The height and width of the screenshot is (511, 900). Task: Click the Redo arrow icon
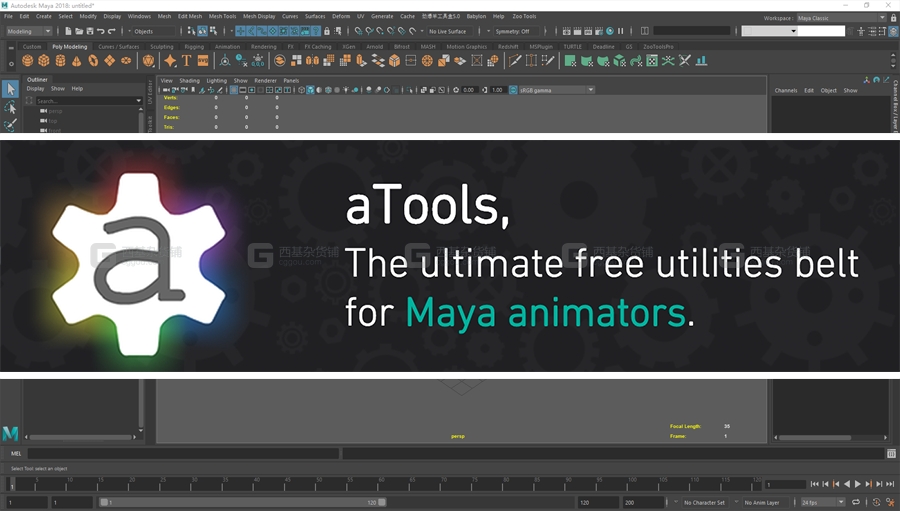click(x=111, y=31)
